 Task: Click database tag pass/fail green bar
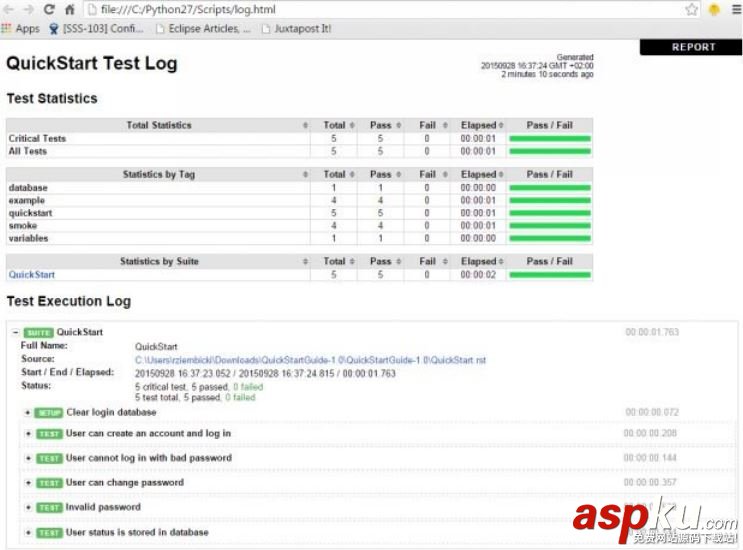pyautogui.click(x=550, y=188)
